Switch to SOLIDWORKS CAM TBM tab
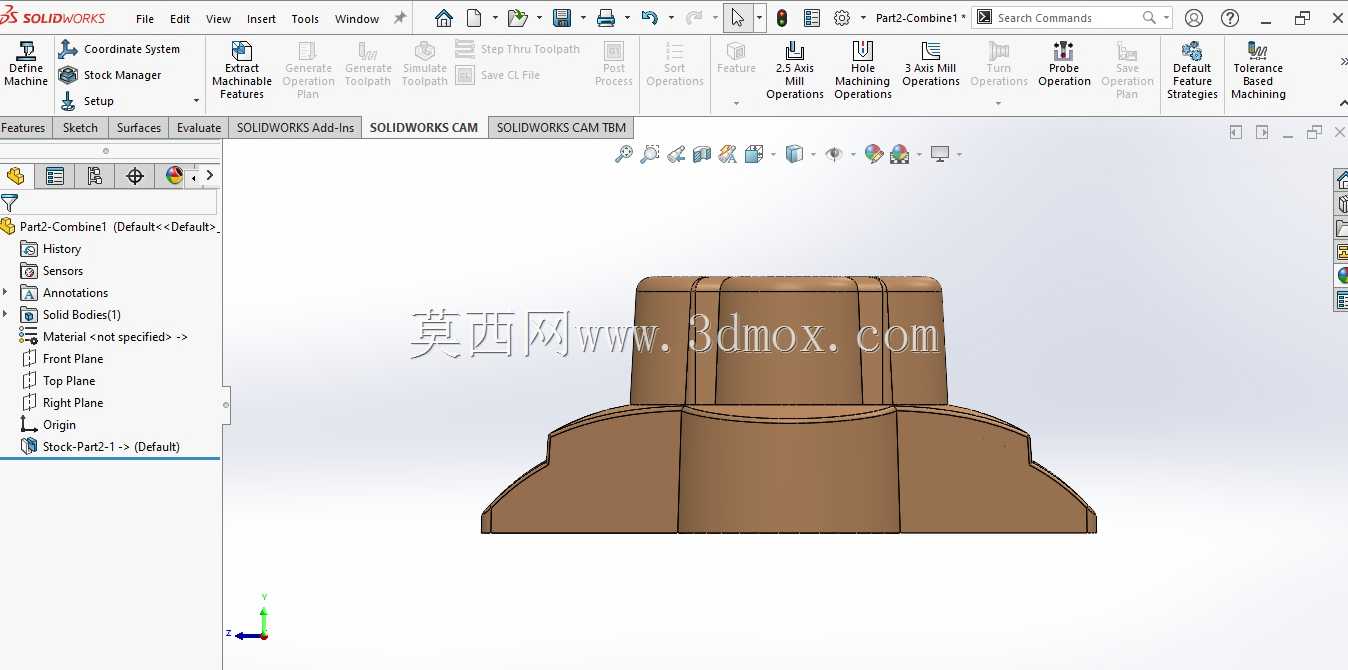 point(561,128)
